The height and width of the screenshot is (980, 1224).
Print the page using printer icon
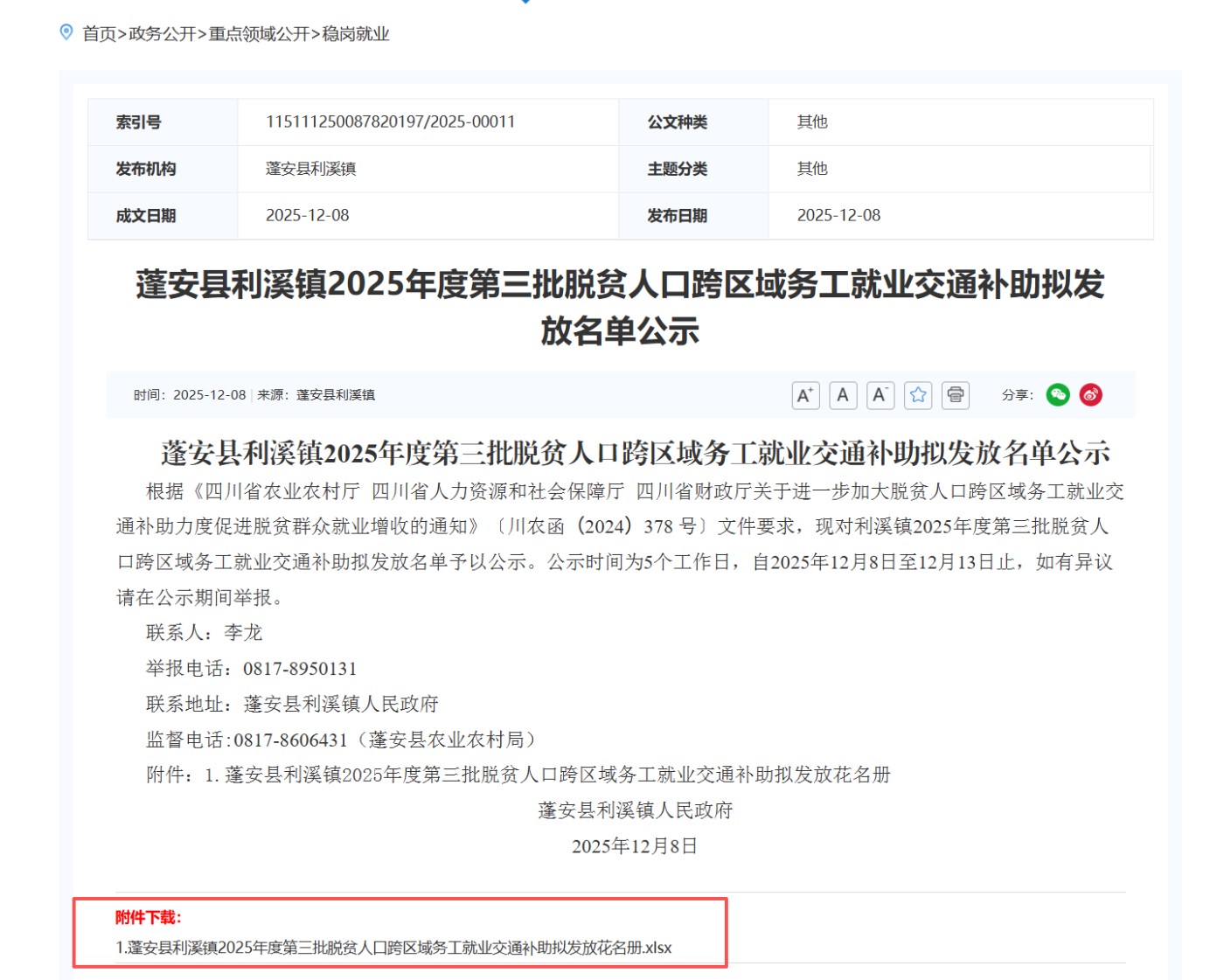(956, 395)
